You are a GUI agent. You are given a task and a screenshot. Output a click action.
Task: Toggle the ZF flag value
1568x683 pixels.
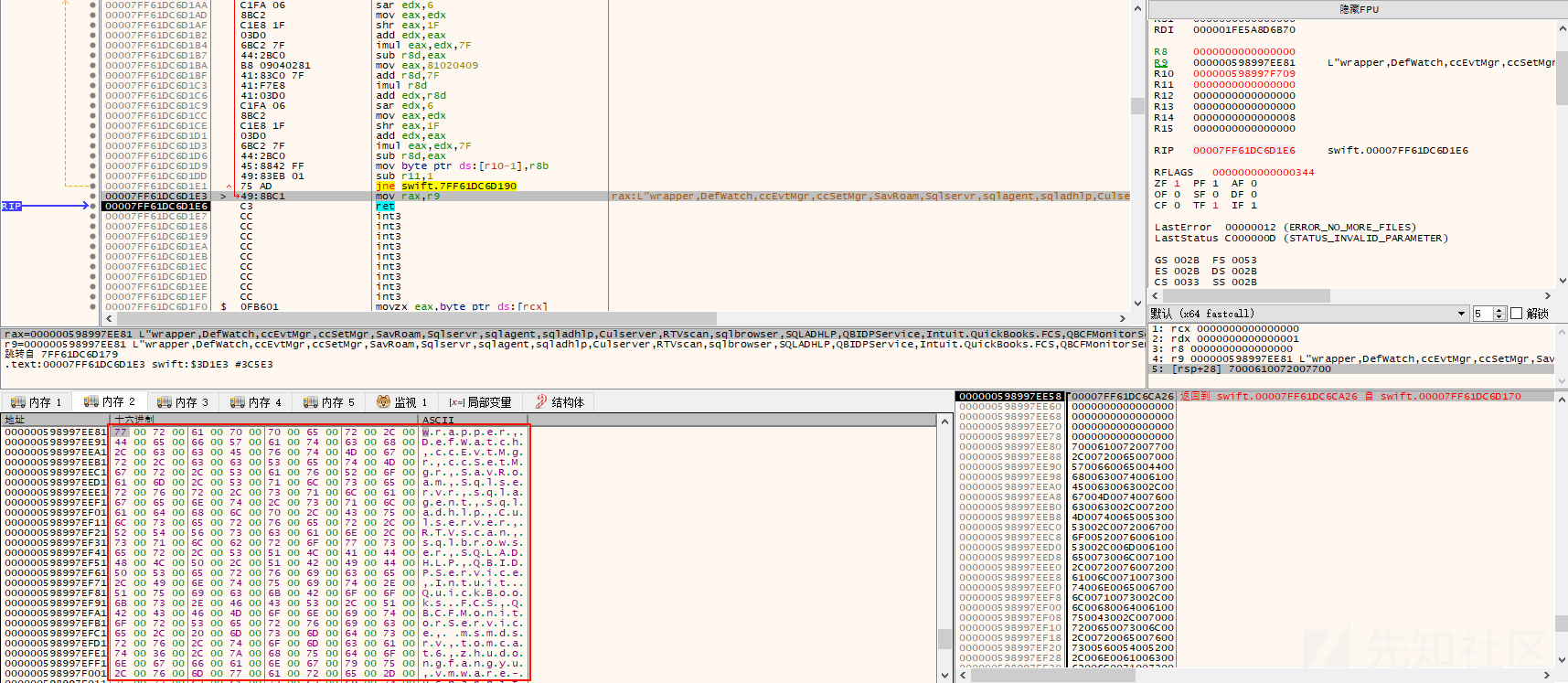(1177, 183)
